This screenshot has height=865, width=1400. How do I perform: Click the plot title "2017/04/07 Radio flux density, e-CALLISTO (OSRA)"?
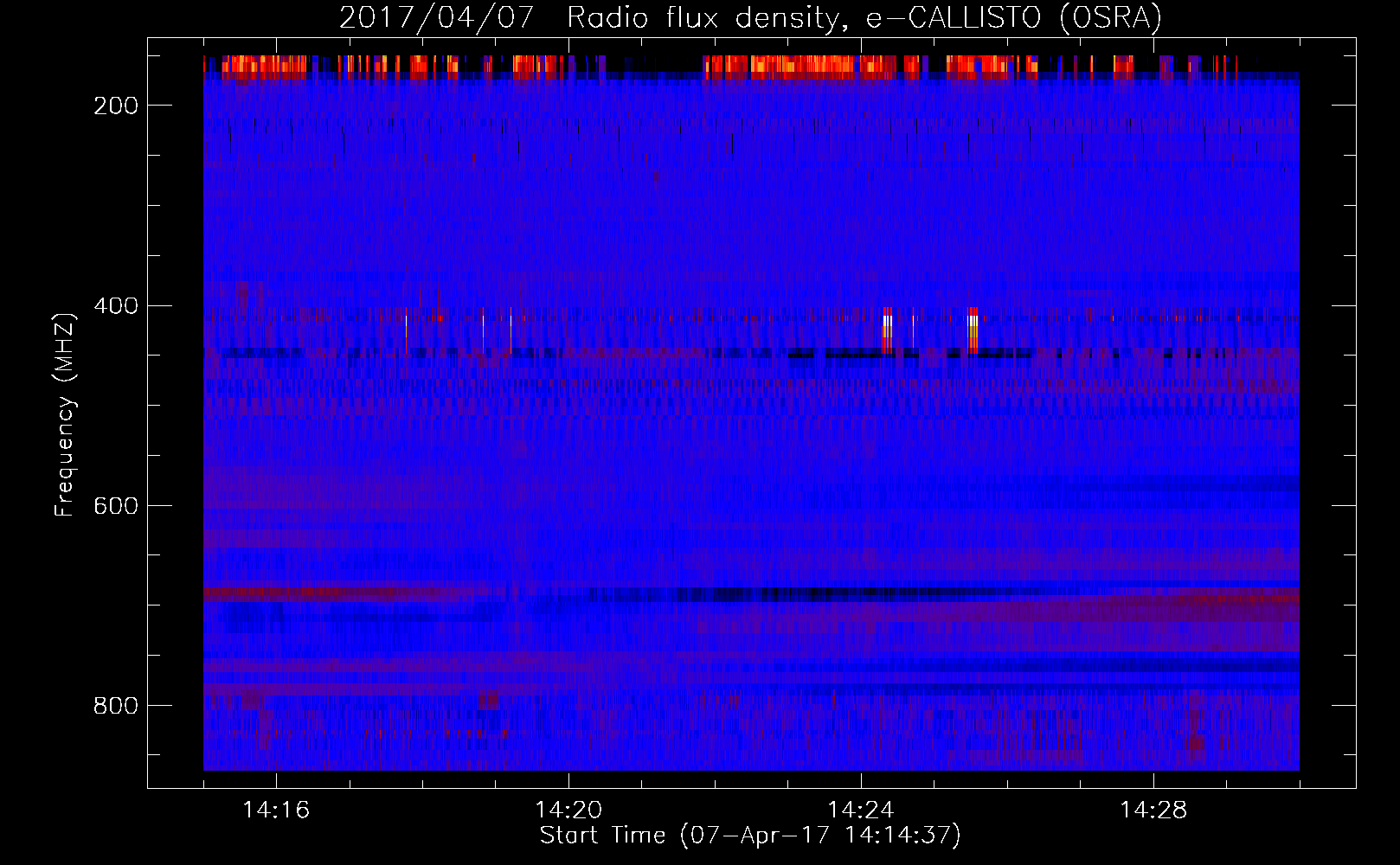pyautogui.click(x=750, y=17)
